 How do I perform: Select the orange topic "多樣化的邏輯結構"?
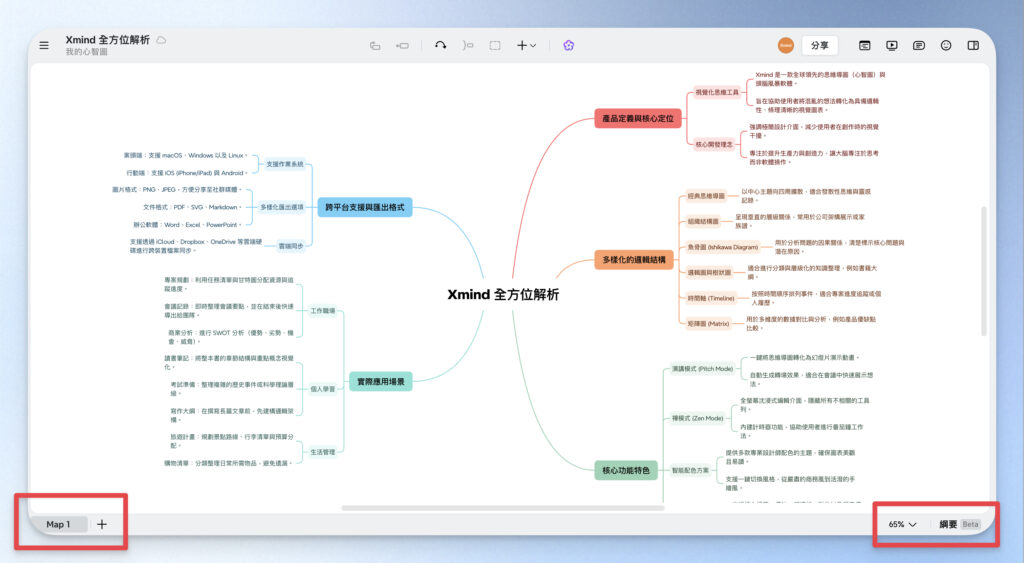[633, 260]
